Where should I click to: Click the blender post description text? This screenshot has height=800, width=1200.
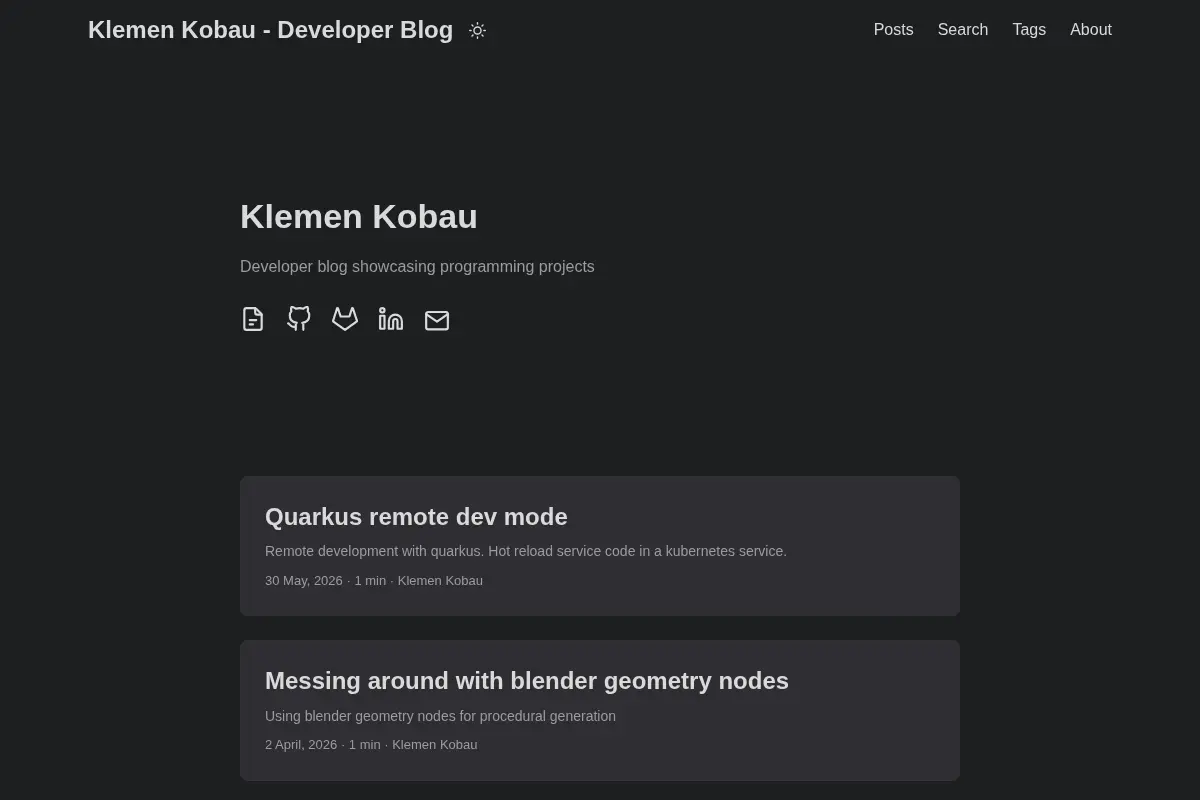[x=440, y=716]
